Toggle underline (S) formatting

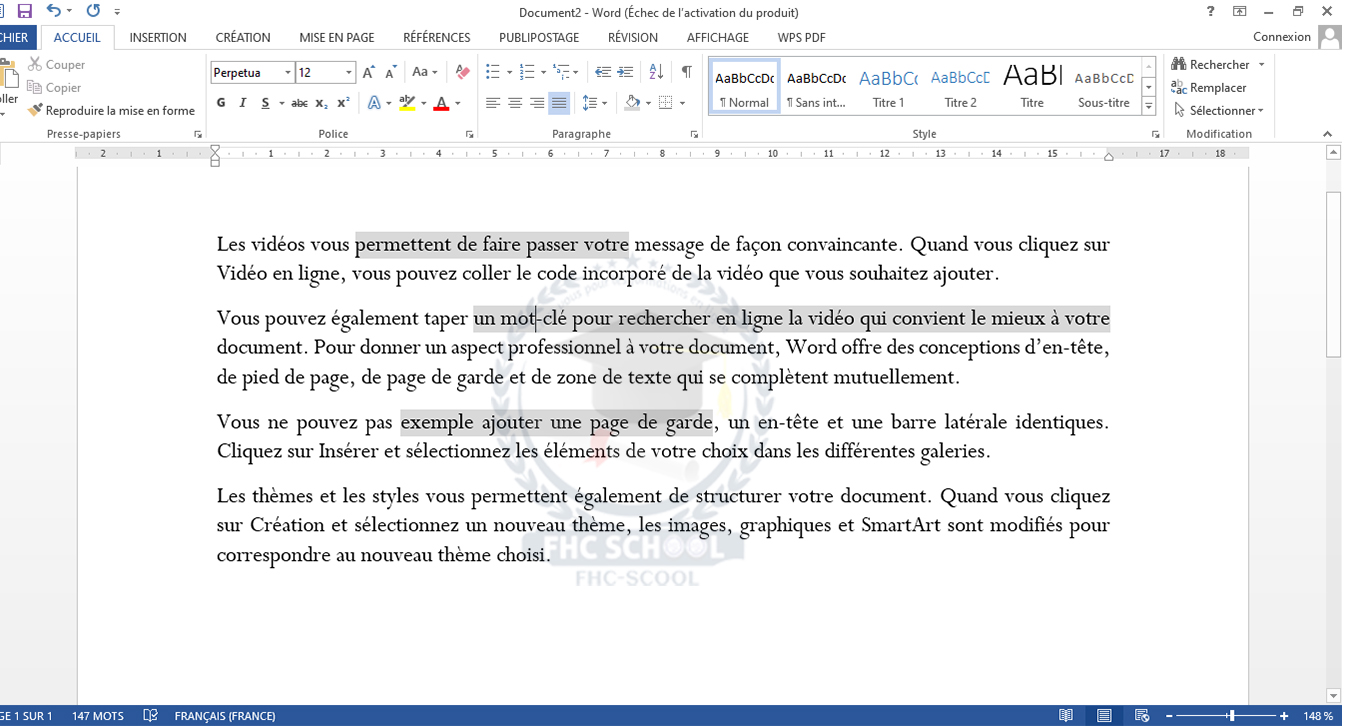[265, 103]
